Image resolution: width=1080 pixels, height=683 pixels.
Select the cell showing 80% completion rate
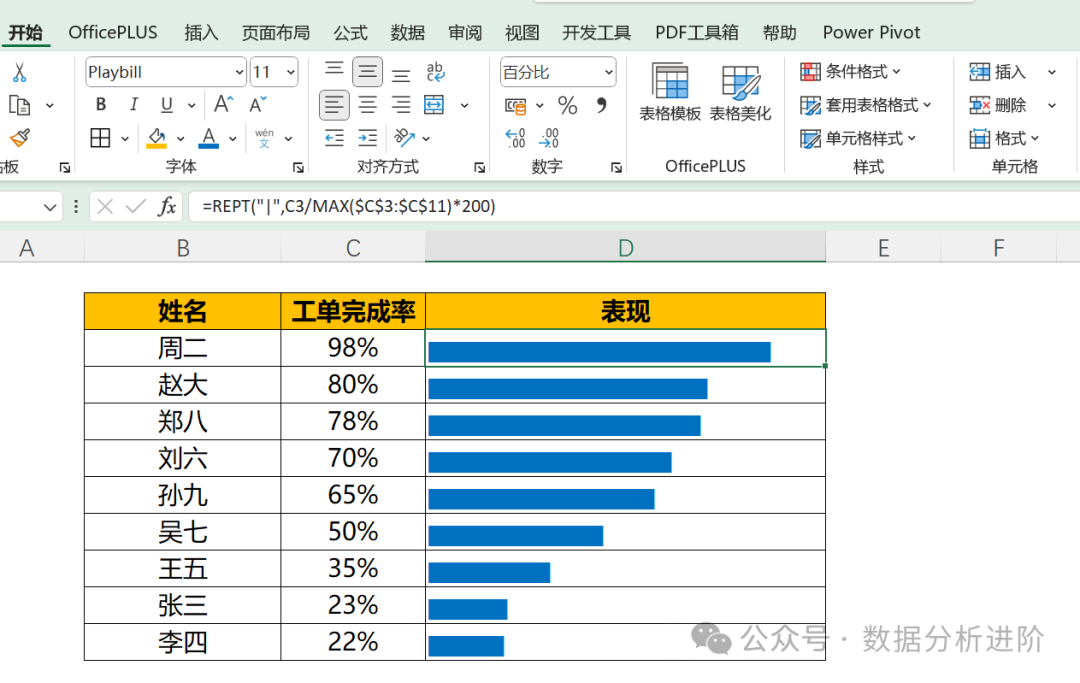pos(353,385)
